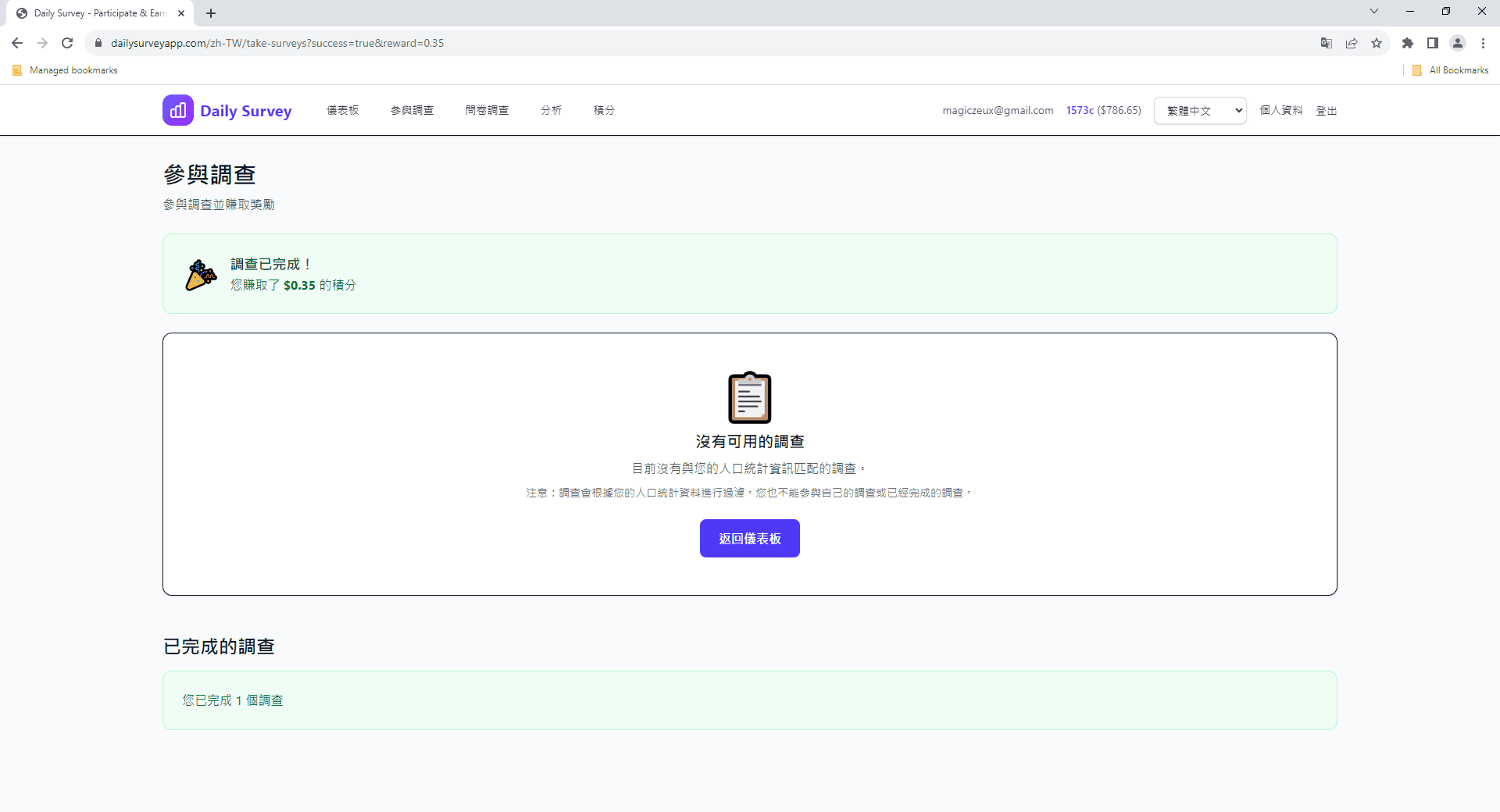Viewport: 1500px width, 812px height.
Task: Click the Daily Survey logo icon
Action: [178, 110]
